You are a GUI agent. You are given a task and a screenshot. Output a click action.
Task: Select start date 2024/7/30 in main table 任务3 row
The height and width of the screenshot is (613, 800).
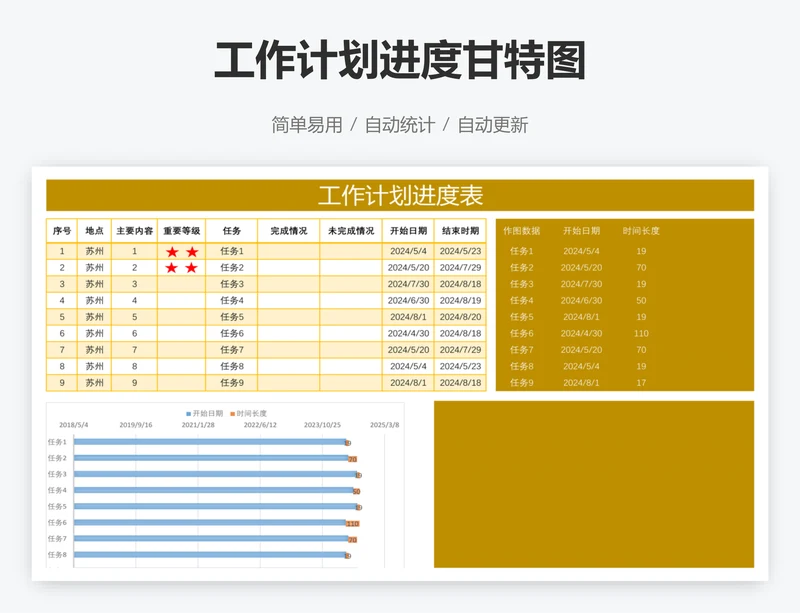tap(408, 284)
